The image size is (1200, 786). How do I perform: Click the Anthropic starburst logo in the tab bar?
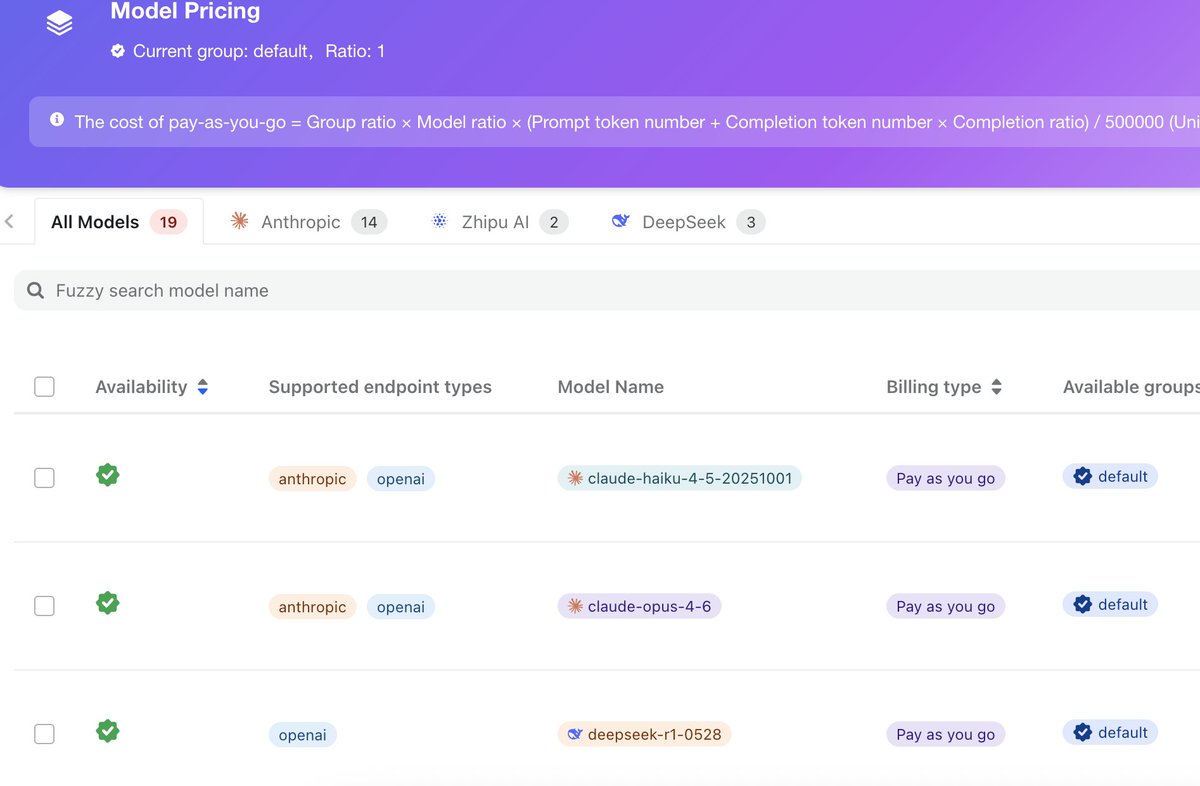click(x=239, y=221)
